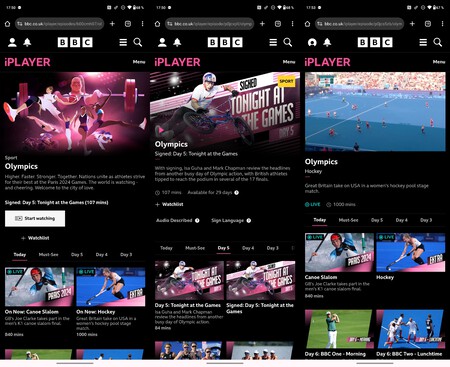The width and height of the screenshot is (450, 367).
Task: Open On Now: Hockey thumbnail, left phone
Action: click(x=111, y=287)
